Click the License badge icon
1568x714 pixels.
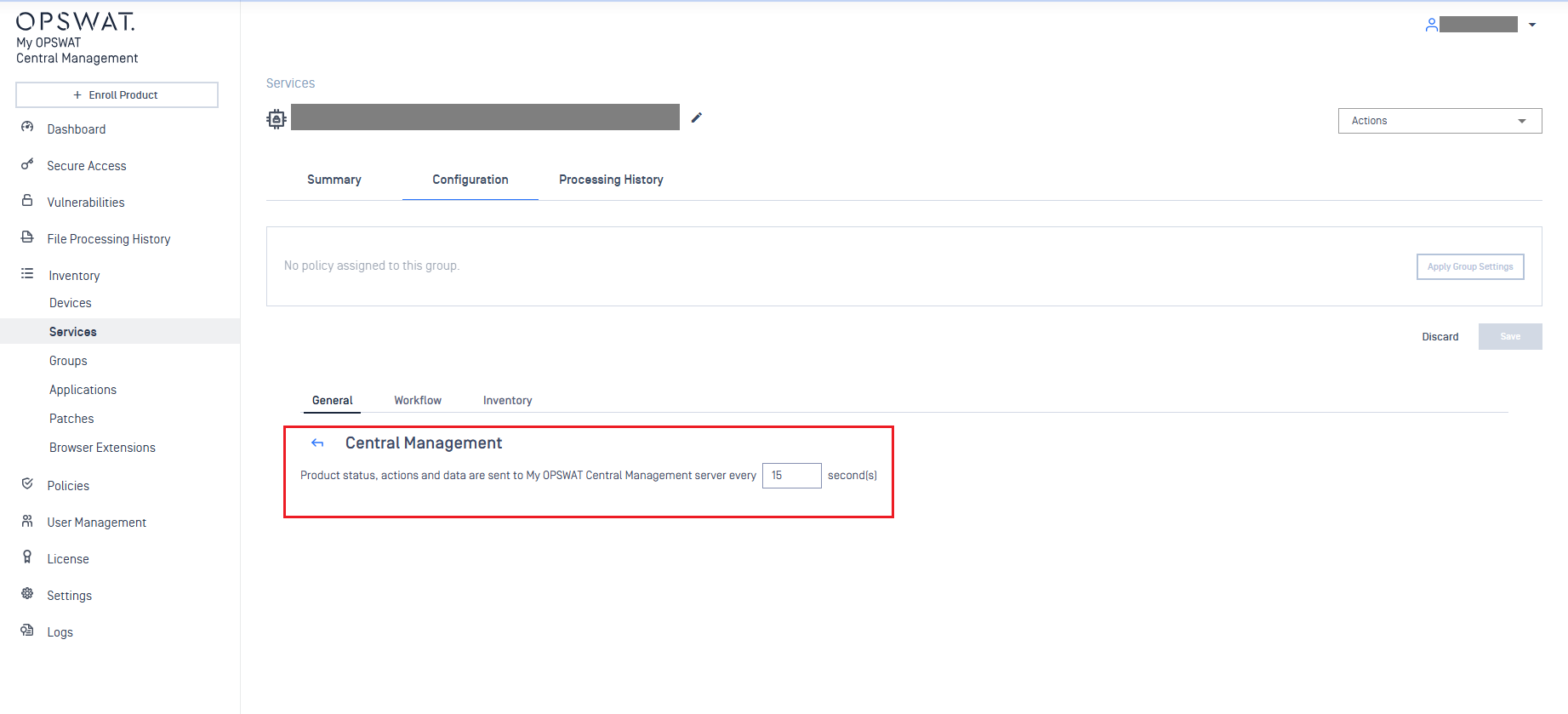tap(27, 557)
